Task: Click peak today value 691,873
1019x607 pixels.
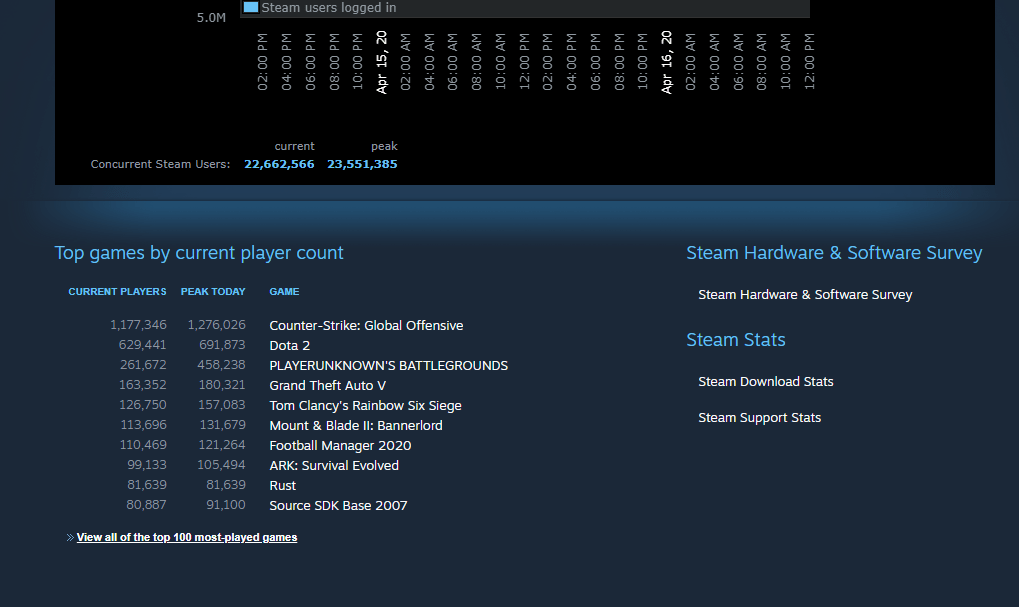Action: tap(222, 345)
